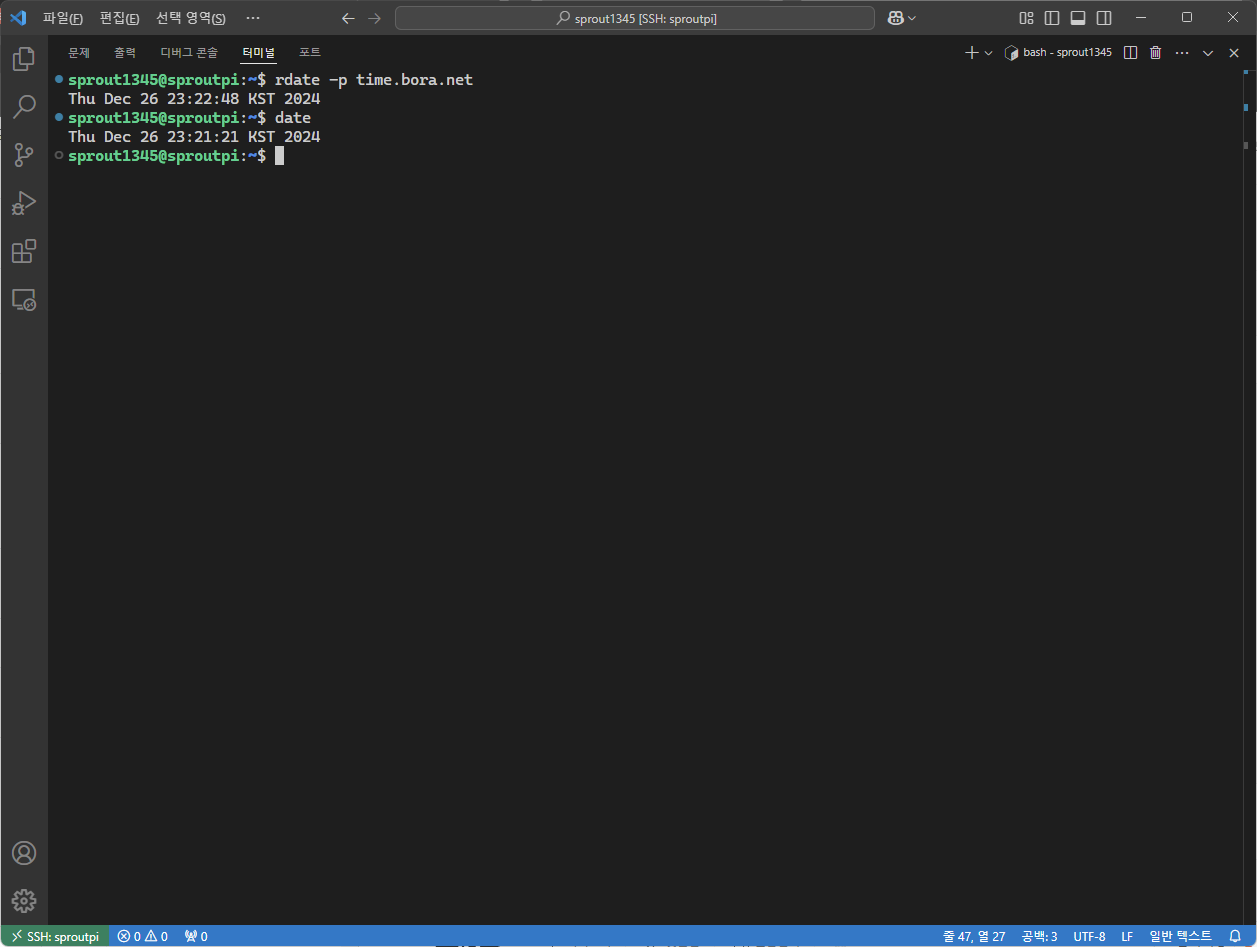Click the SSH: sproutpi remote indicator
This screenshot has height=947, width=1257.
tap(55, 936)
